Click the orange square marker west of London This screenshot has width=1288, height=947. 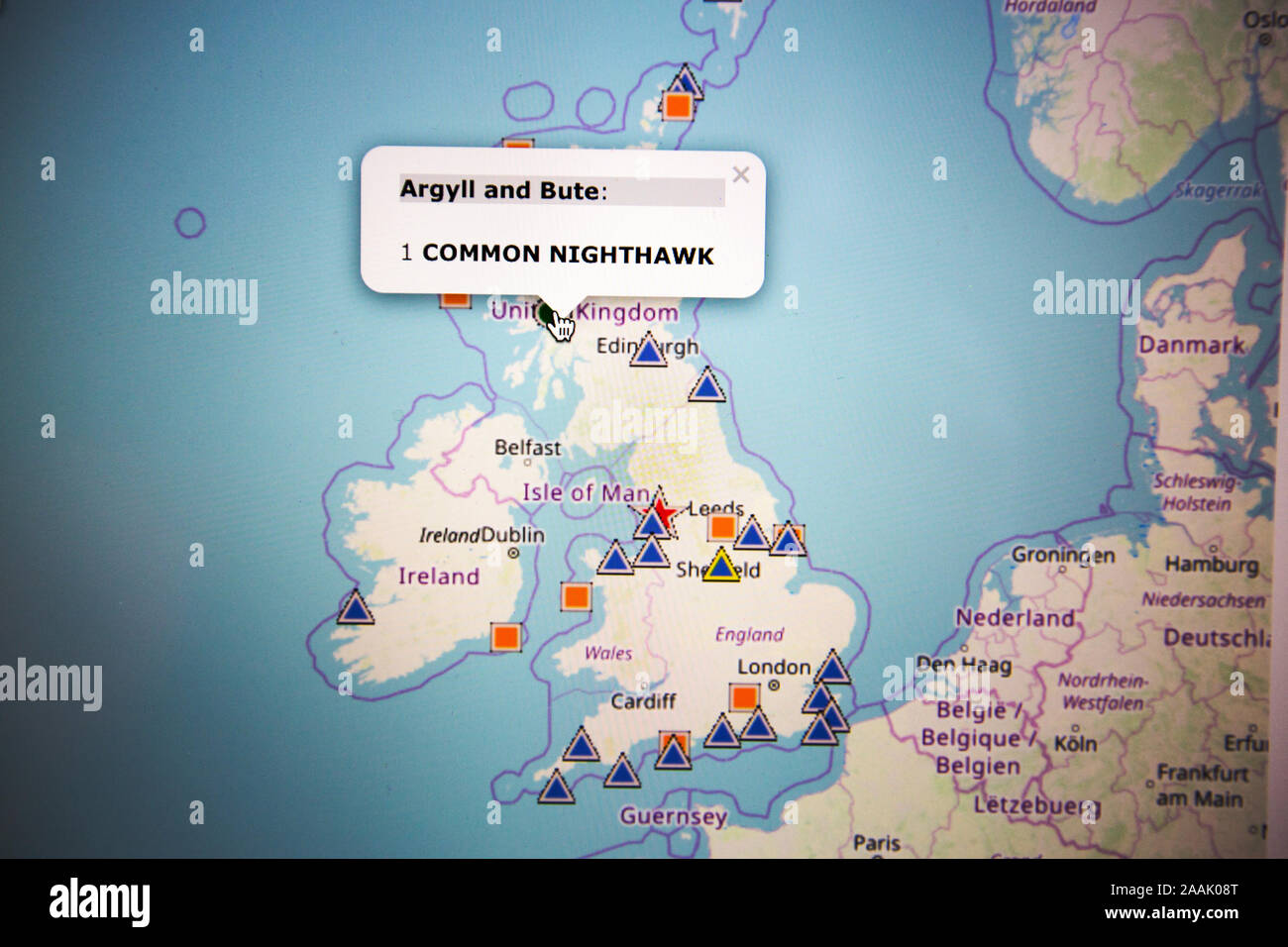(745, 697)
